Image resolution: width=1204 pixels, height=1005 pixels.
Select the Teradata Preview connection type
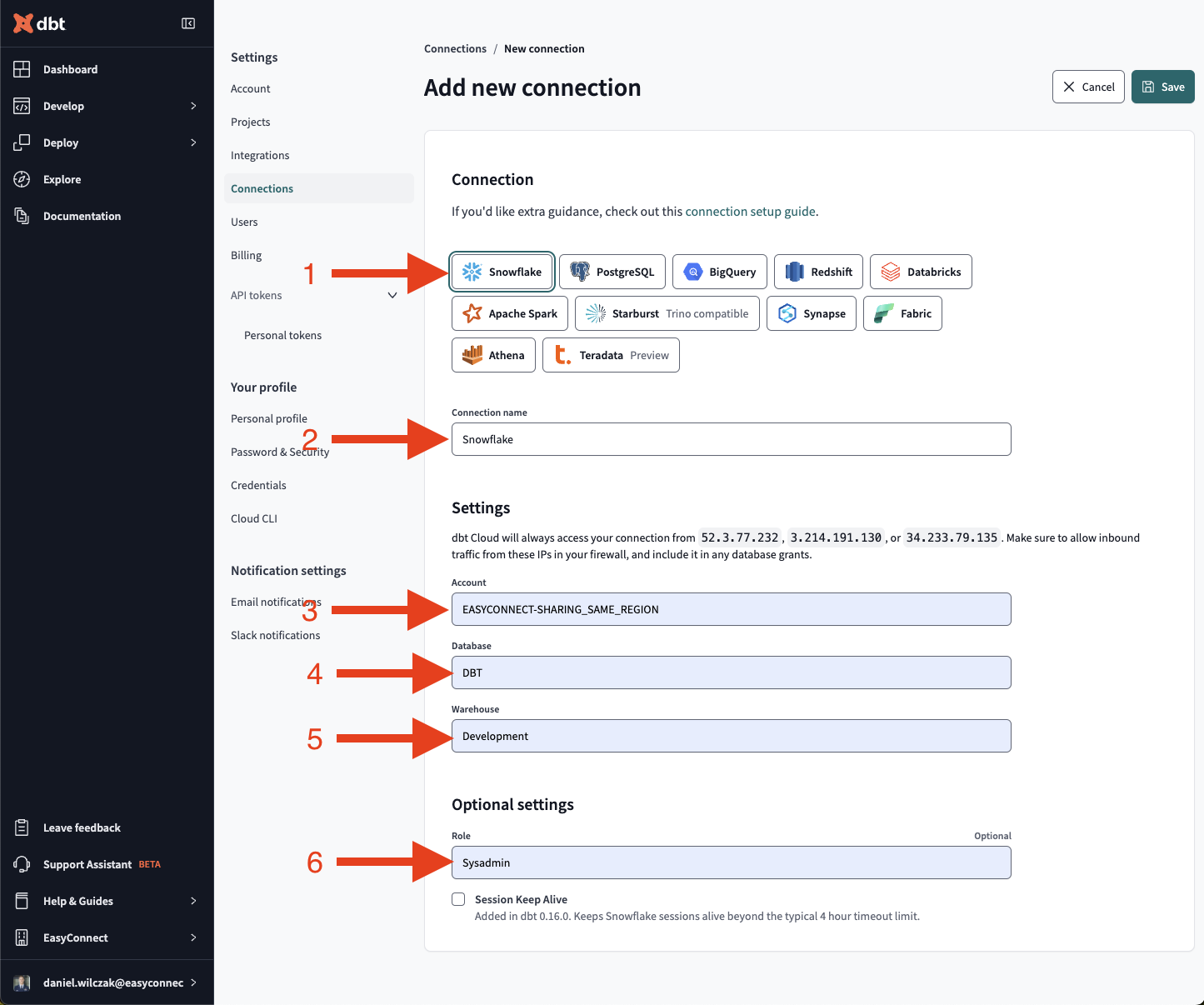(x=611, y=355)
